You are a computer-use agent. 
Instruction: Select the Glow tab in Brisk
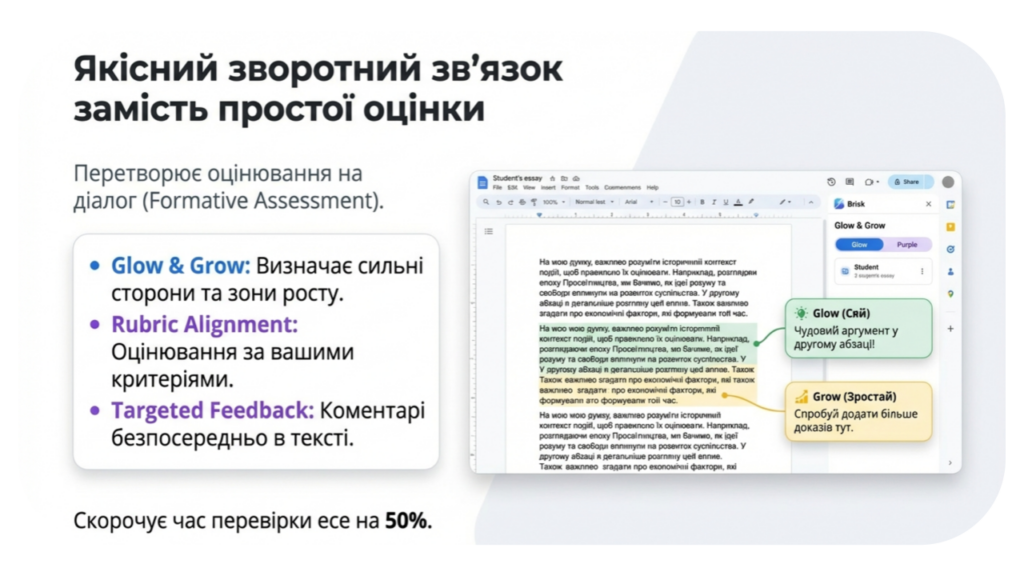pos(859,244)
